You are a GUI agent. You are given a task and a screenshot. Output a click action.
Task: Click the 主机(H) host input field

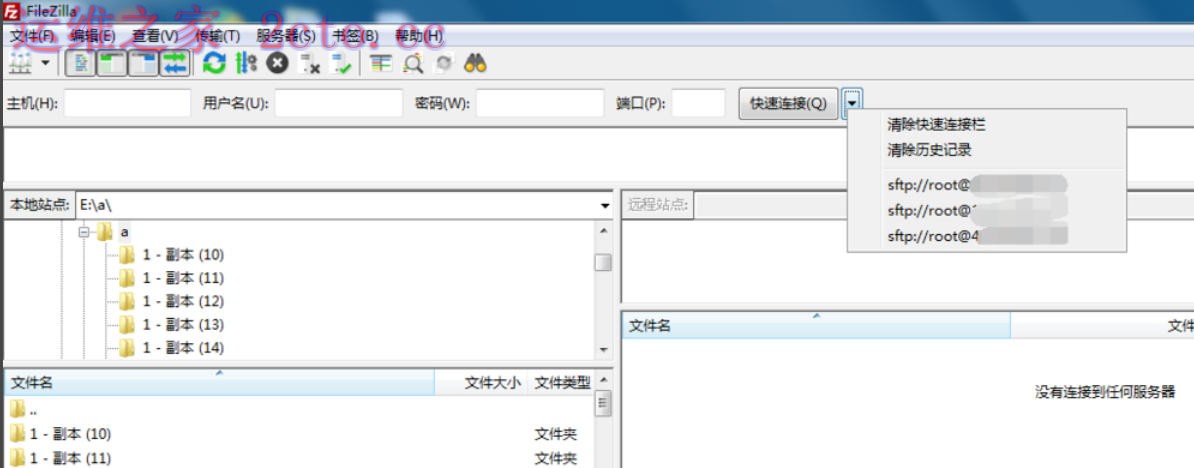127,103
